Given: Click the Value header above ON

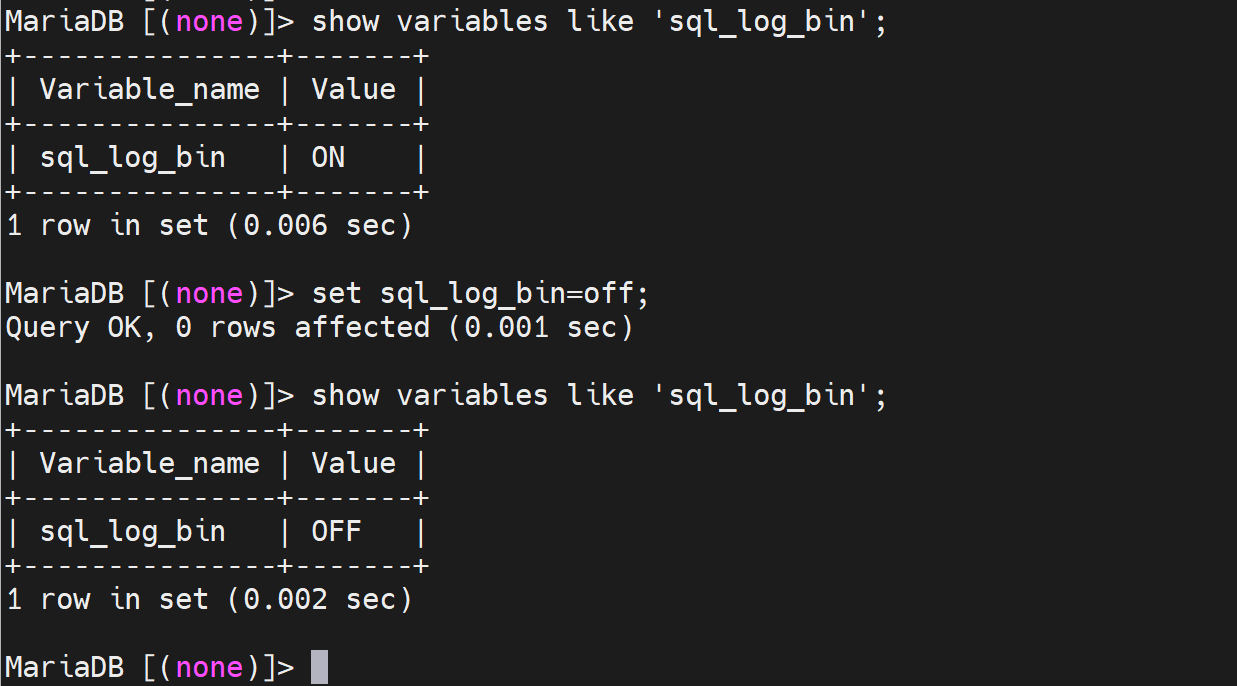Looking at the screenshot, I should pyautogui.click(x=353, y=90).
